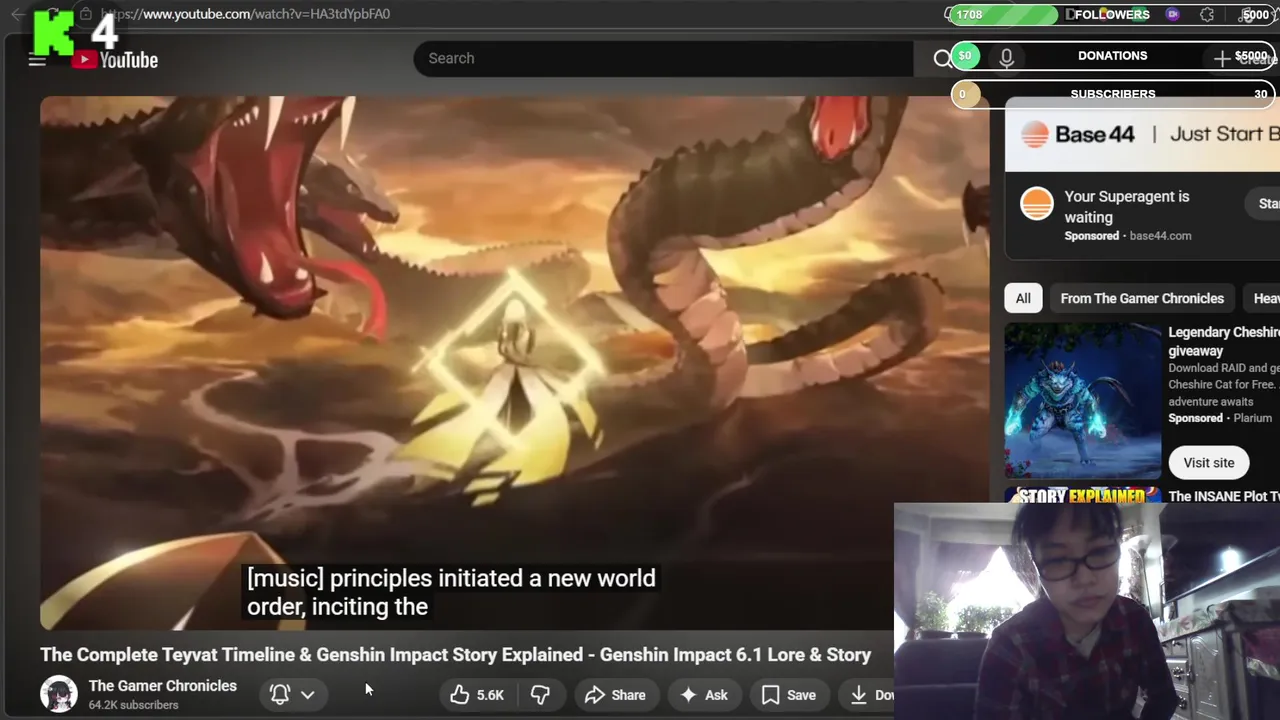Start voice search with the microphone
Screen dimensions: 1280x720
point(1006,59)
